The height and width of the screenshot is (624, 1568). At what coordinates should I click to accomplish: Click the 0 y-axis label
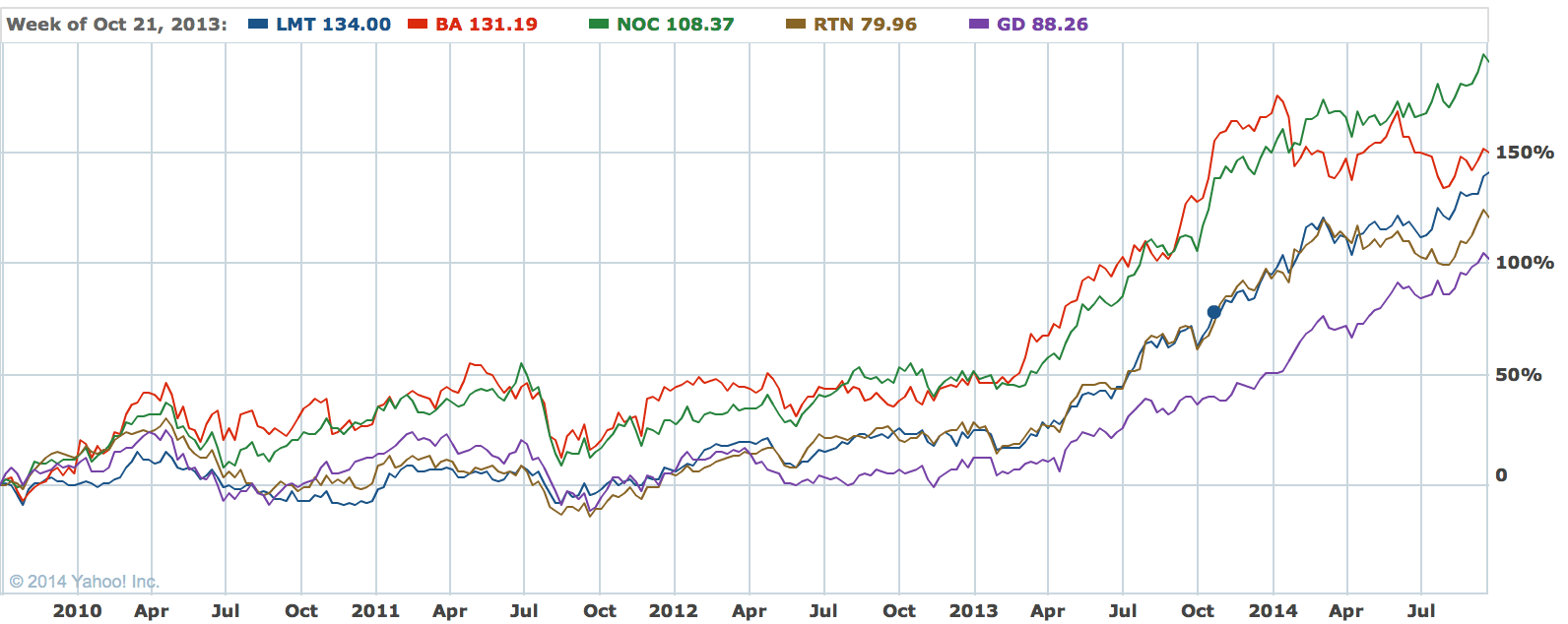click(x=1501, y=475)
